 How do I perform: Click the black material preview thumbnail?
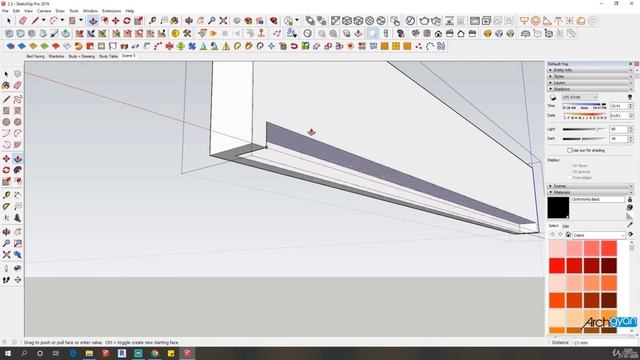click(x=558, y=208)
